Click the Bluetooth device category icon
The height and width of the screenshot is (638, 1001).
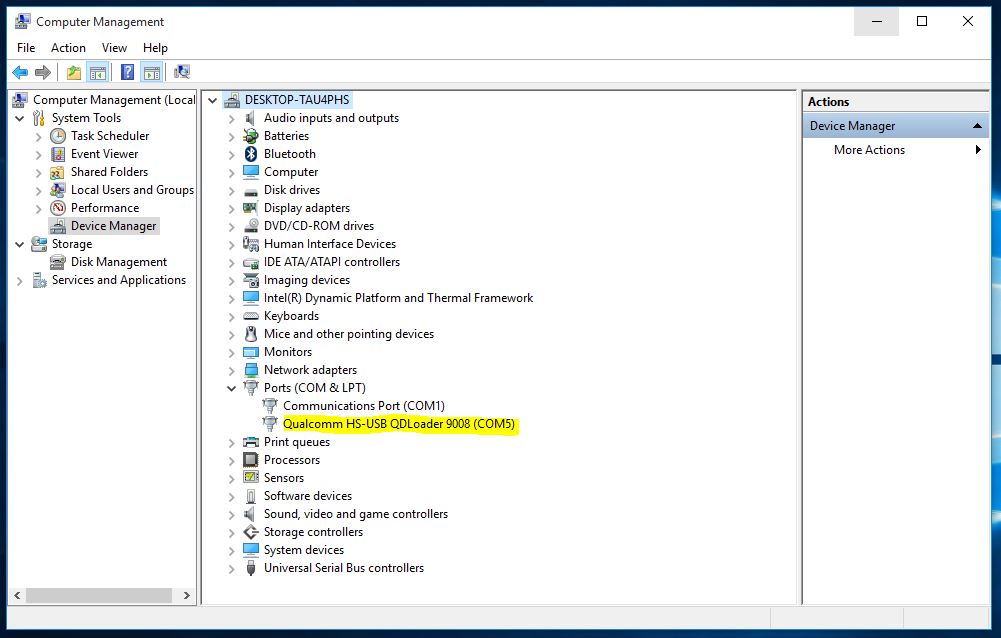[x=251, y=154]
